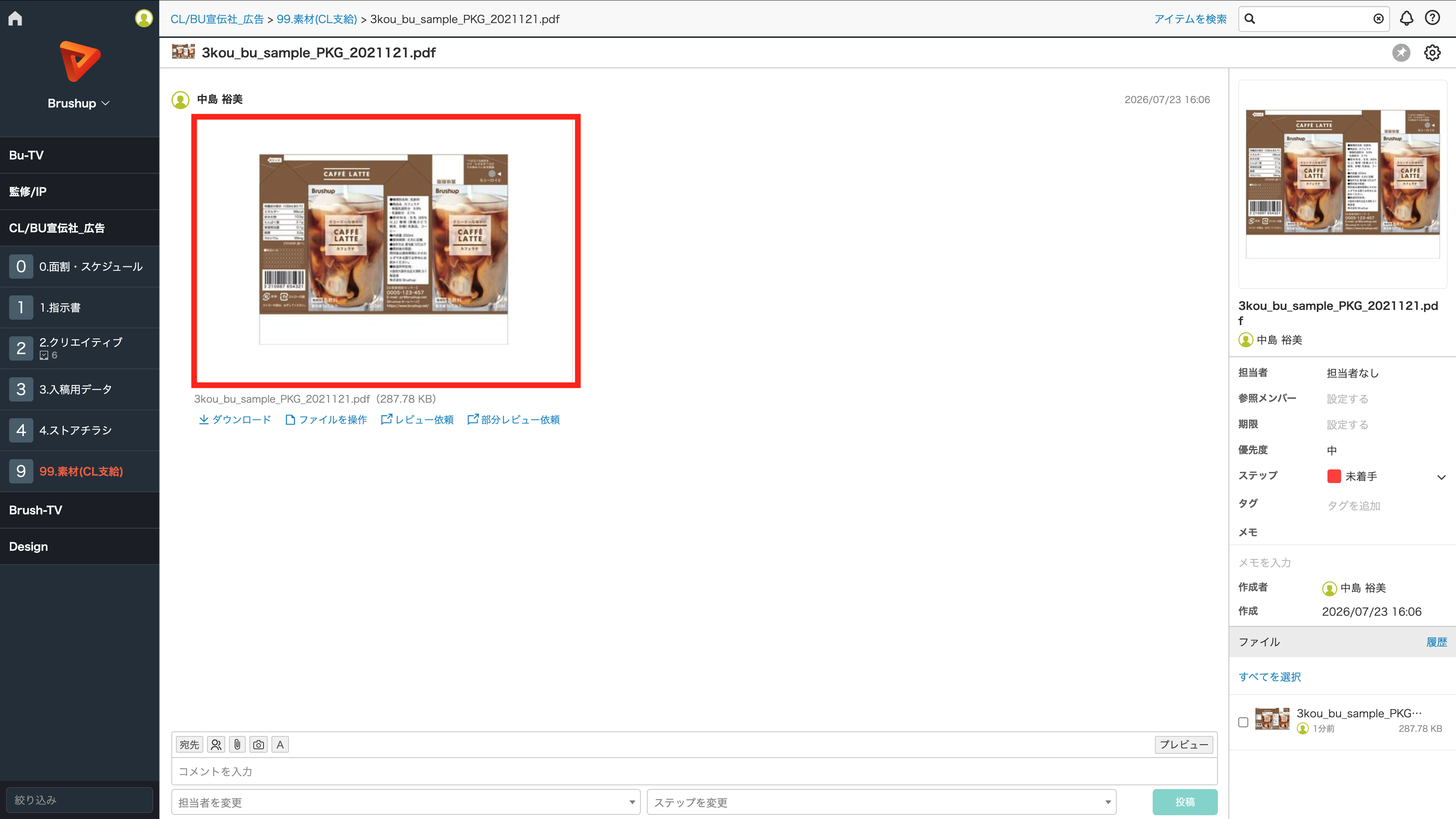The height and width of the screenshot is (819, 1456).
Task: Click the red 未着手 step color swatch
Action: pyautogui.click(x=1334, y=477)
